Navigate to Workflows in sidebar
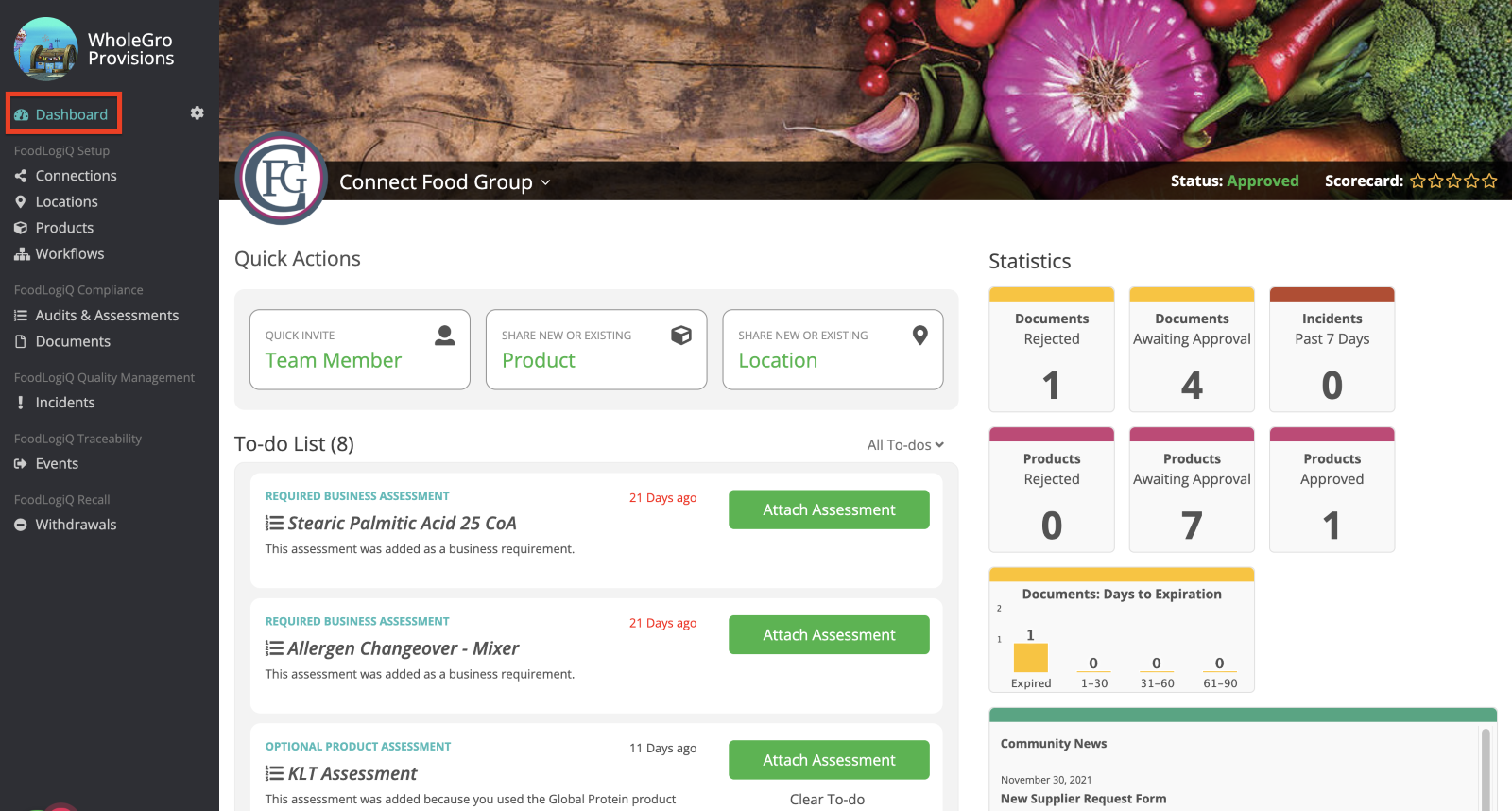This screenshot has width=1512, height=811. [70, 253]
